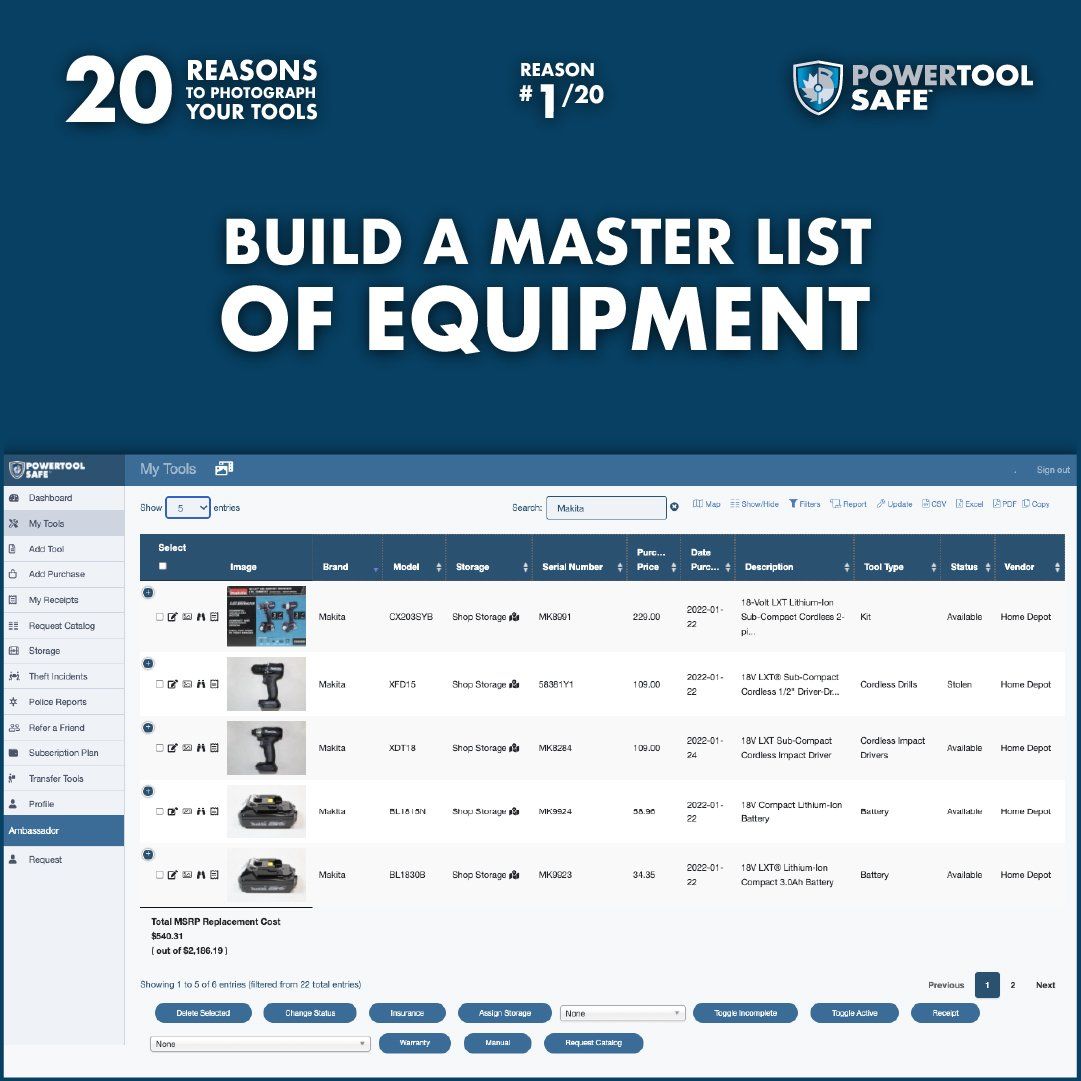Screen dimensions: 1081x1081
Task: Open the None dropdown next to Assign Storage
Action: (623, 1013)
